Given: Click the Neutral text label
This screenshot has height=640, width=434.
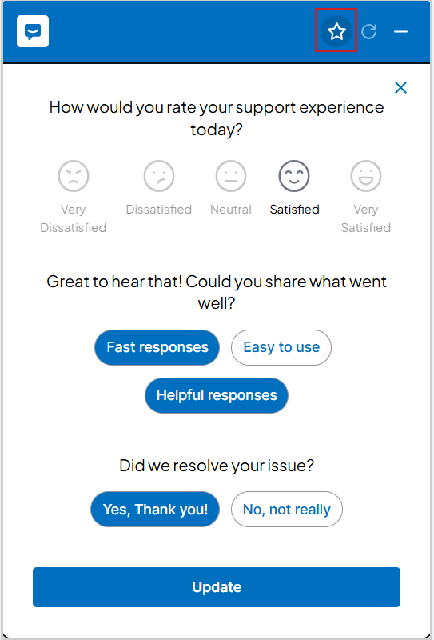Looking at the screenshot, I should coord(231,210).
